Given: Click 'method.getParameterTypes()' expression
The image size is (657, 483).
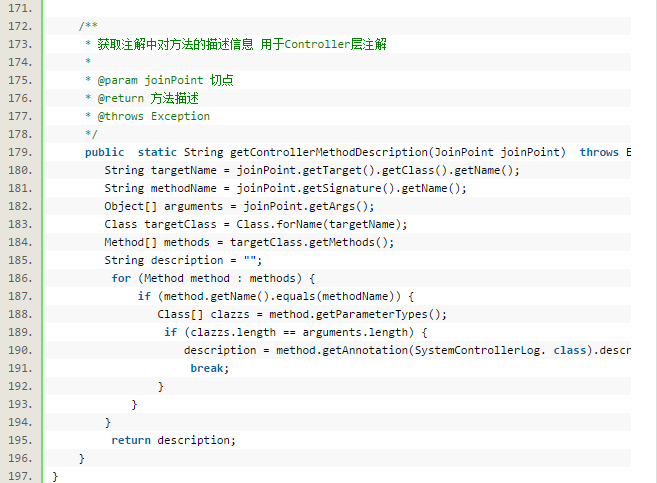Looking at the screenshot, I should [x=354, y=315].
